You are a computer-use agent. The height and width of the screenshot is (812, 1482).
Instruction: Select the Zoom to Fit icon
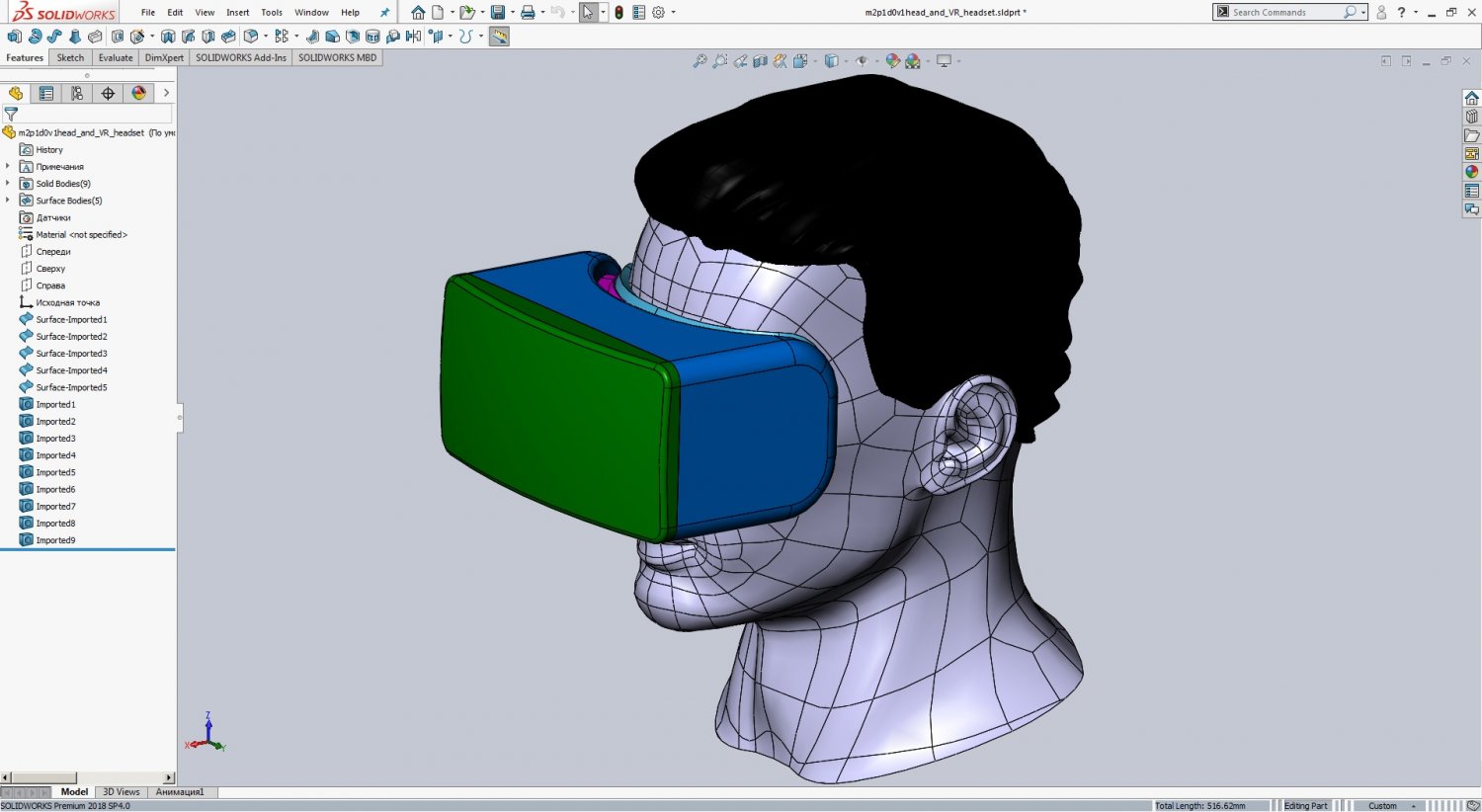click(700, 60)
